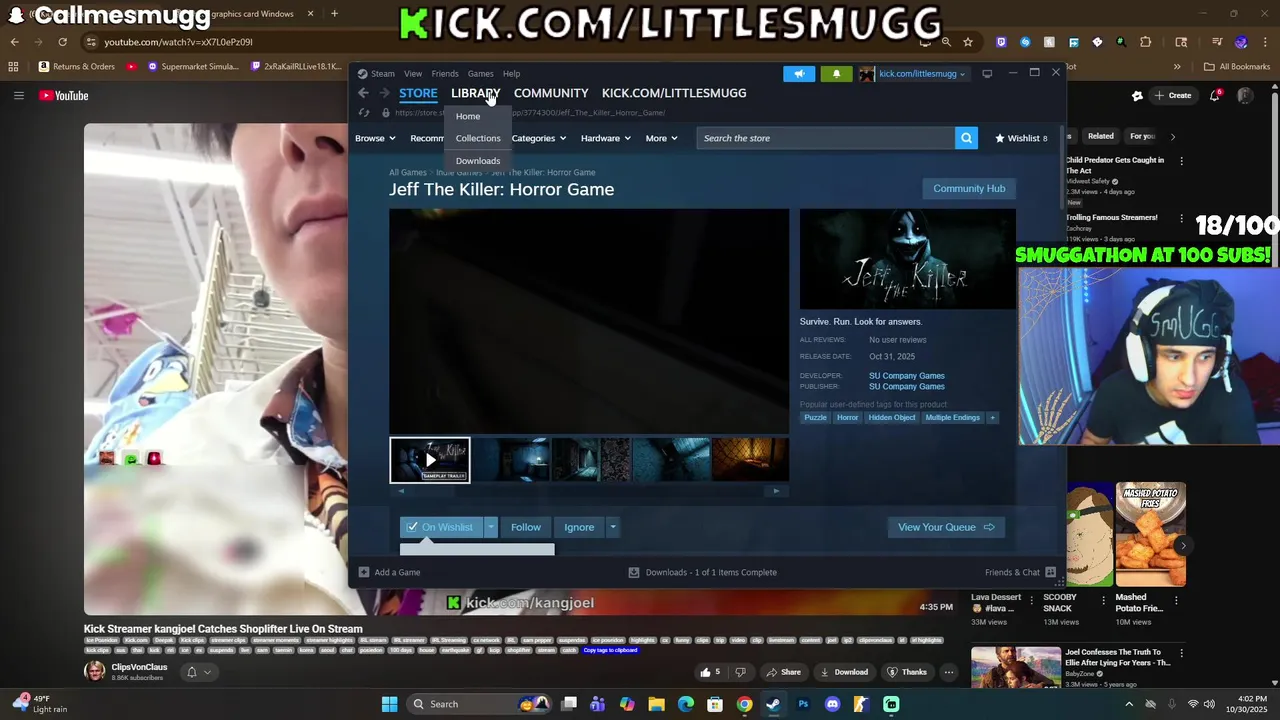The width and height of the screenshot is (1280, 720).
Task: Open YouTube hamburger guide menu
Action: point(18,96)
